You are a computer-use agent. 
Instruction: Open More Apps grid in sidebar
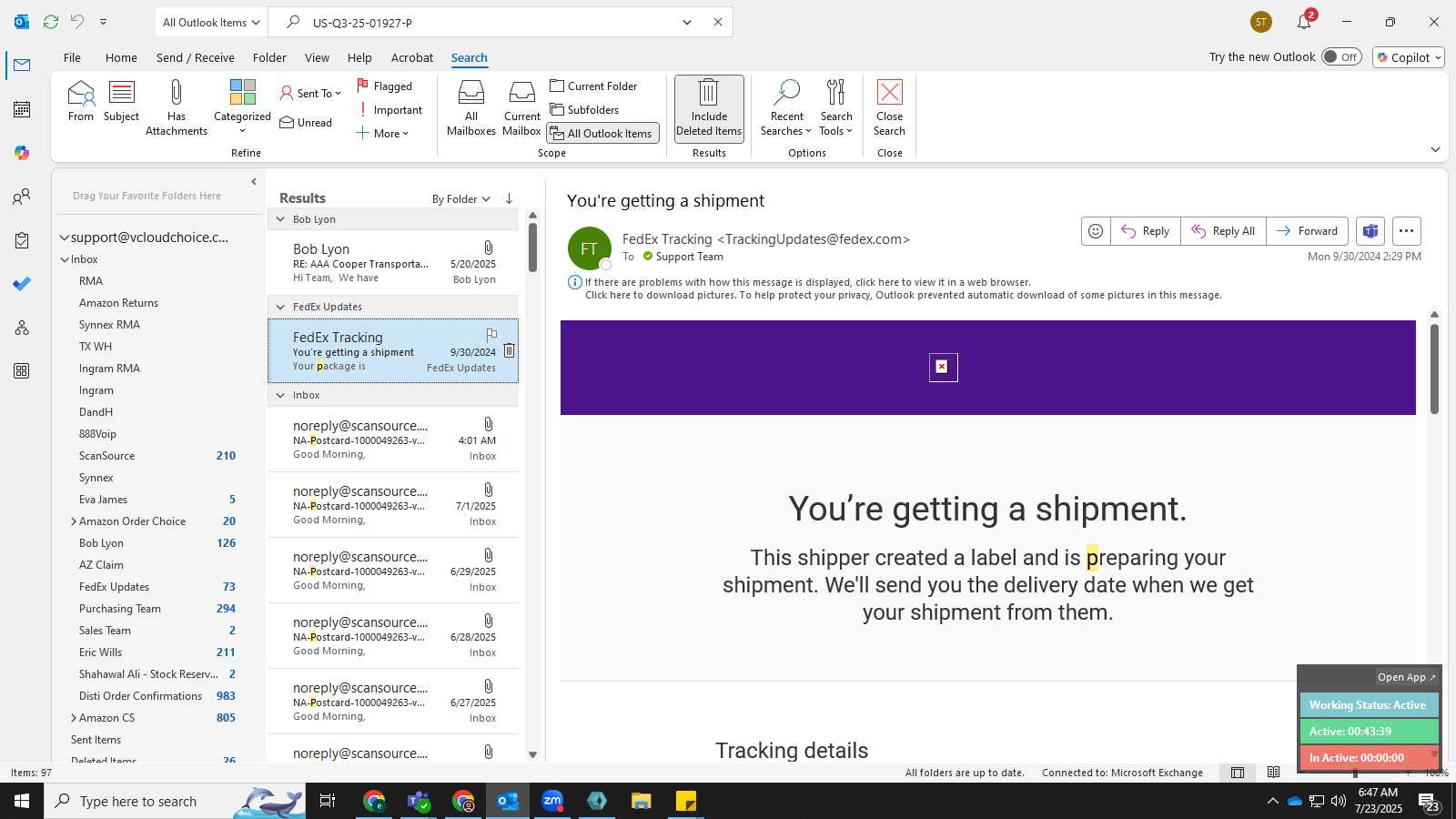pyautogui.click(x=22, y=371)
